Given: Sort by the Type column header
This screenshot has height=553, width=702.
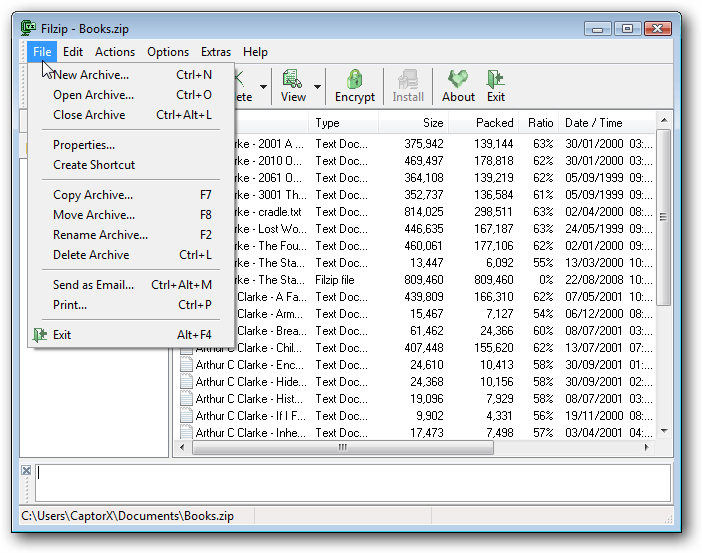Looking at the screenshot, I should [x=343, y=123].
